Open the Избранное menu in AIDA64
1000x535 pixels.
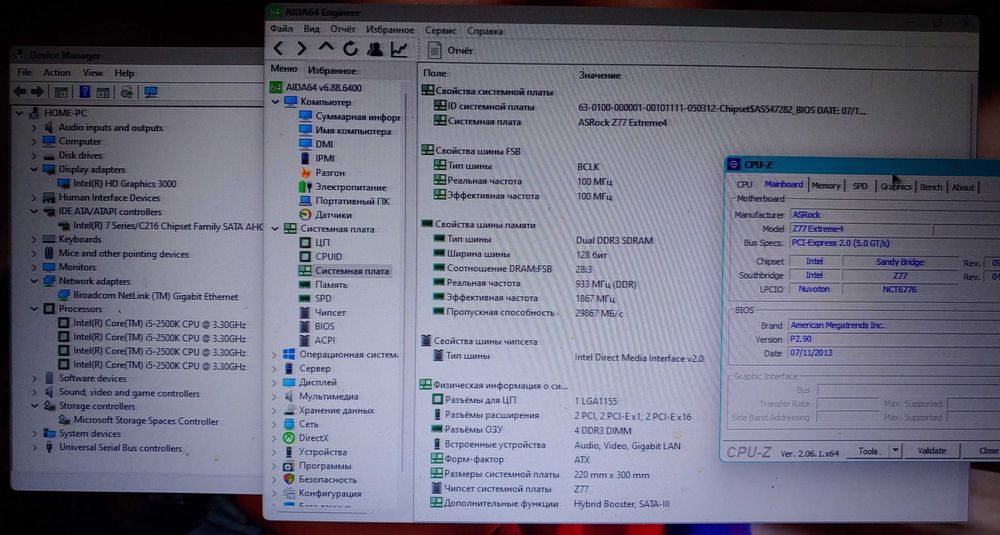pos(390,30)
